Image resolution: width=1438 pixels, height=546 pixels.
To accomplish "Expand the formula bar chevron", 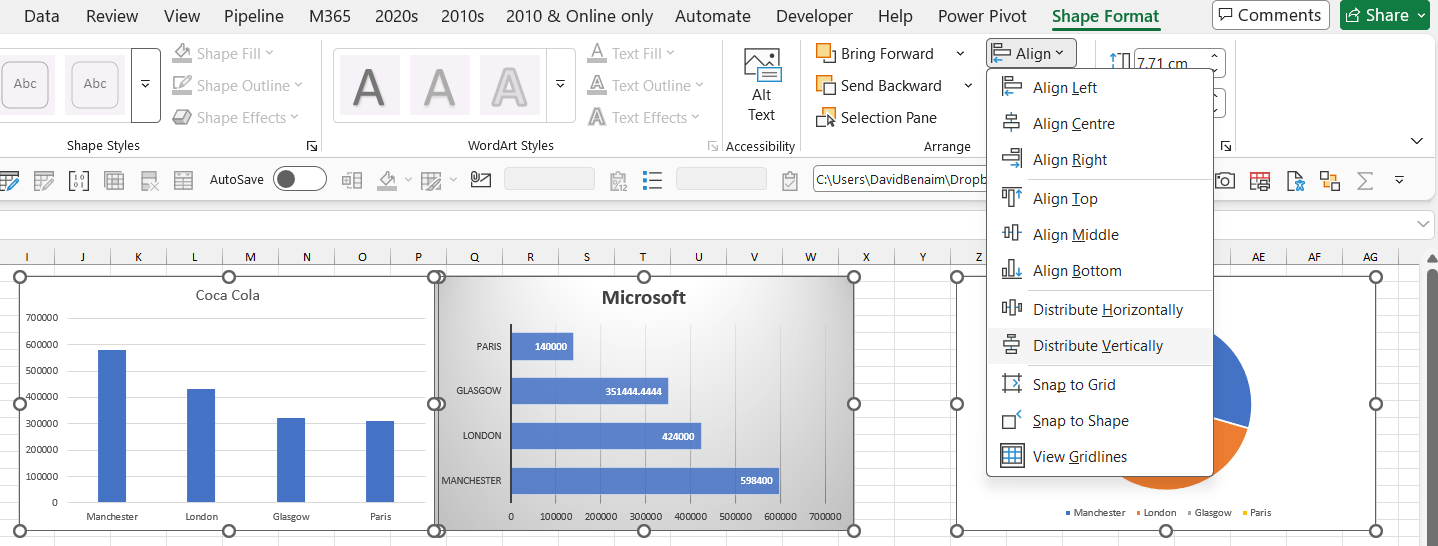I will pos(1424,224).
